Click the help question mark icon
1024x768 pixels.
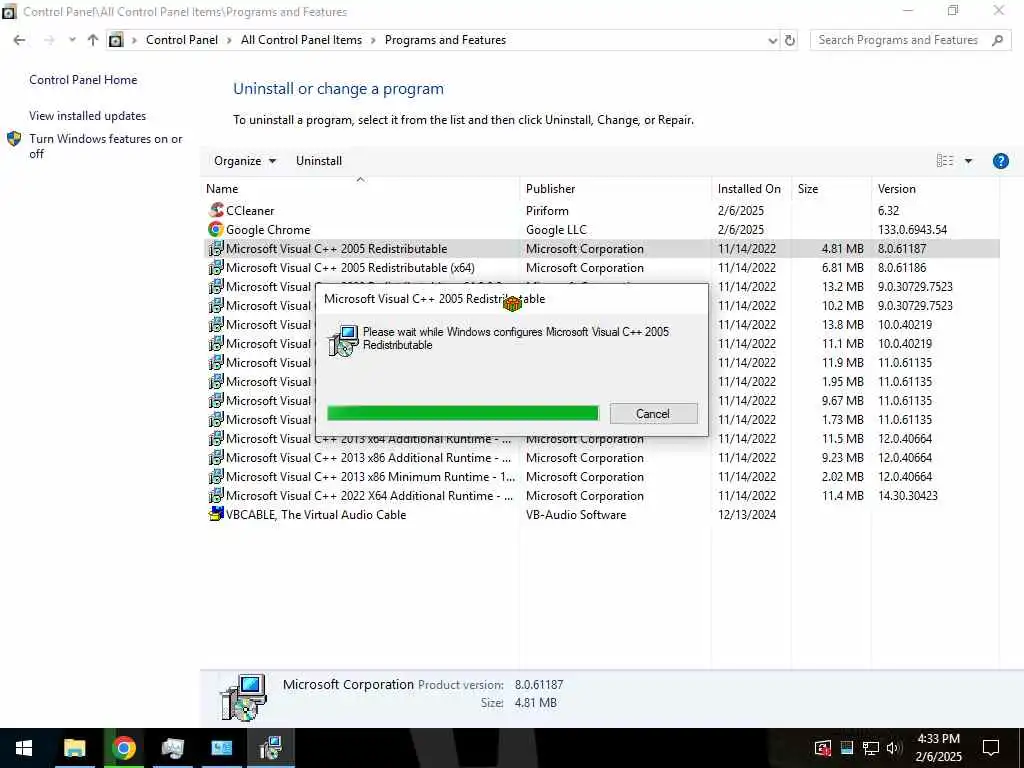pos(1000,161)
